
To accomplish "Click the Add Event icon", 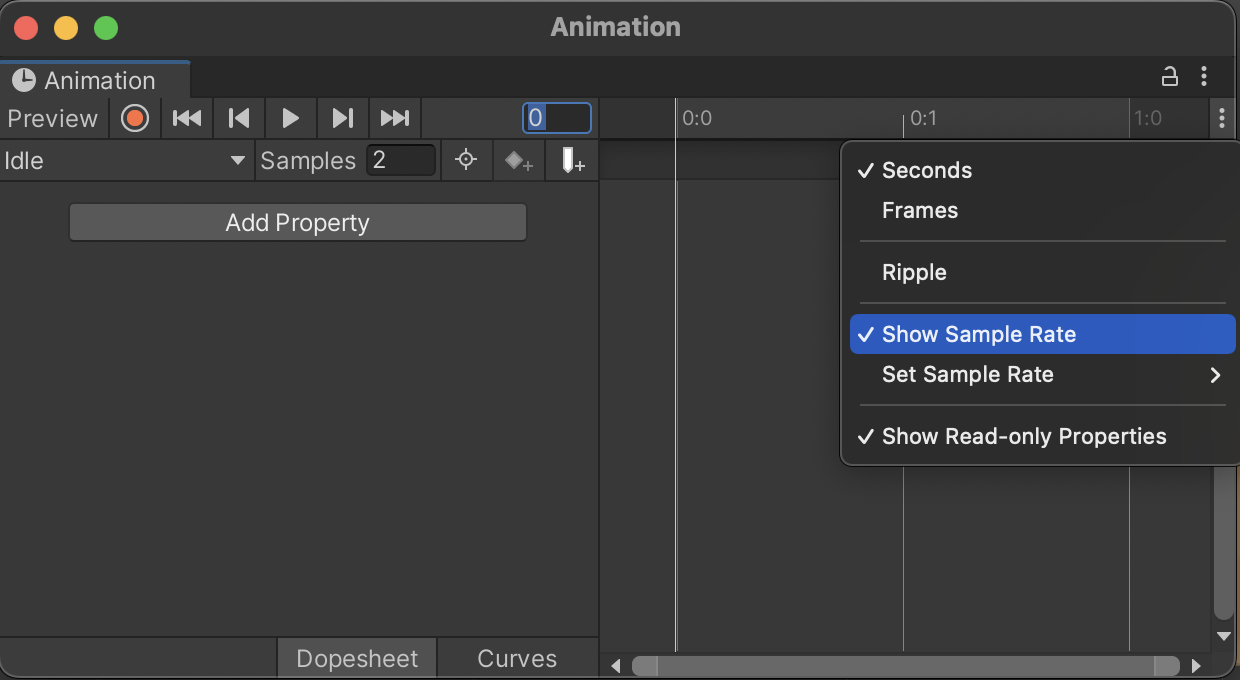I will (572, 161).
